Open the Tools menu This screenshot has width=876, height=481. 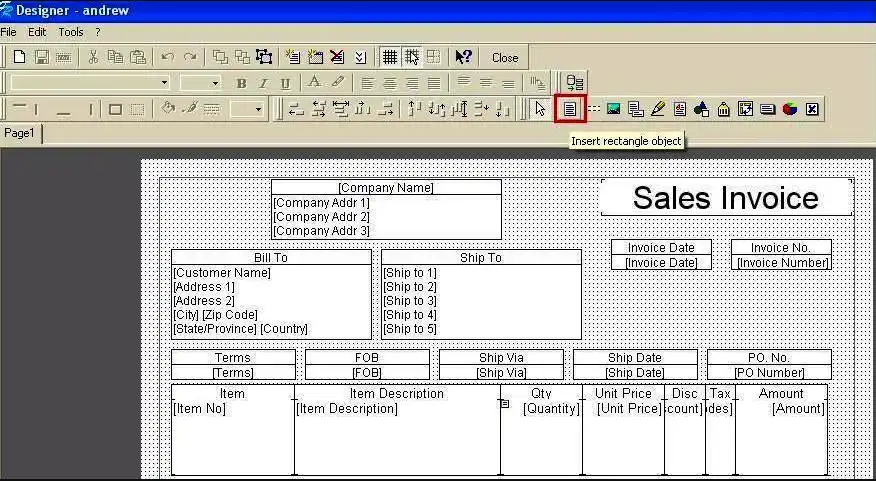[x=70, y=32]
